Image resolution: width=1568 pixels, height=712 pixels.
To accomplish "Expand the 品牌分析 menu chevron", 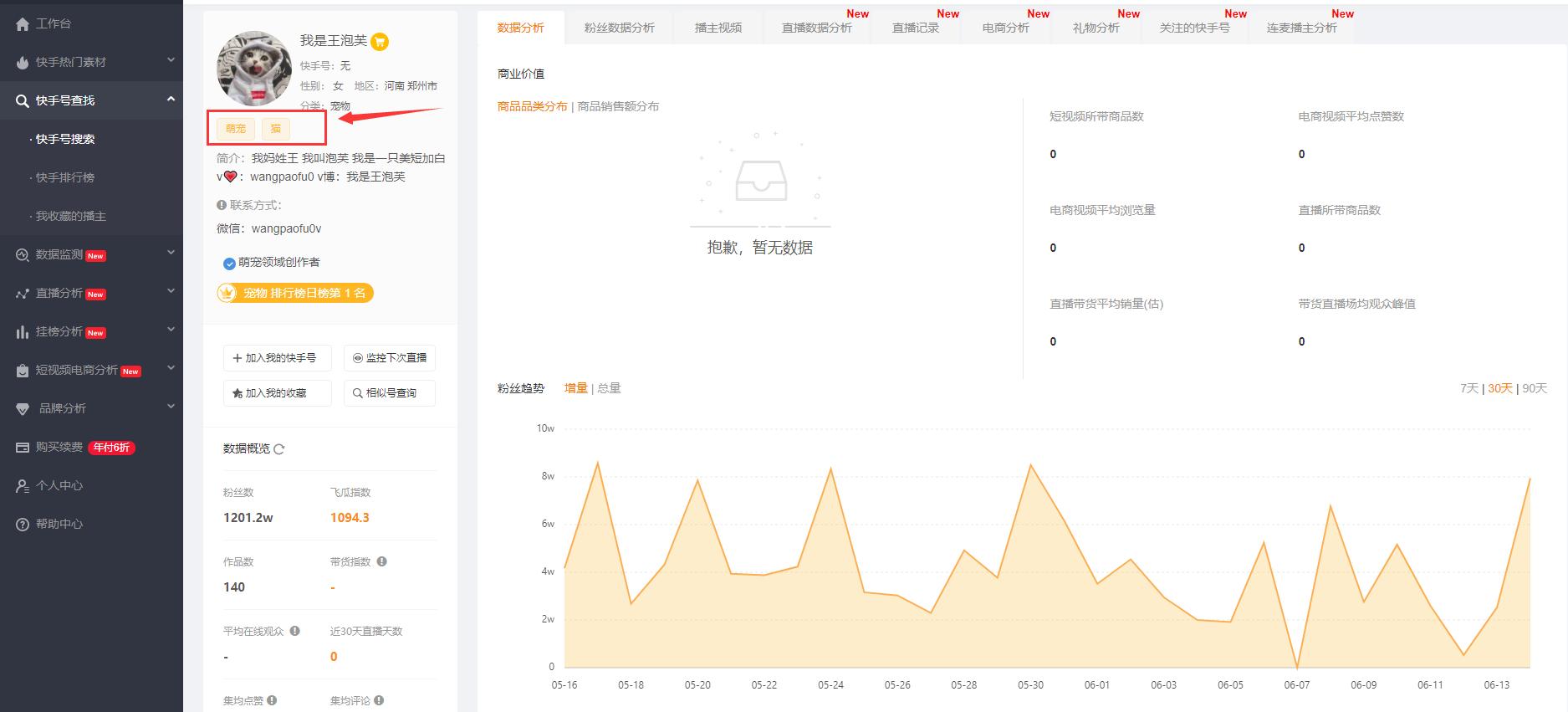I will click(171, 407).
